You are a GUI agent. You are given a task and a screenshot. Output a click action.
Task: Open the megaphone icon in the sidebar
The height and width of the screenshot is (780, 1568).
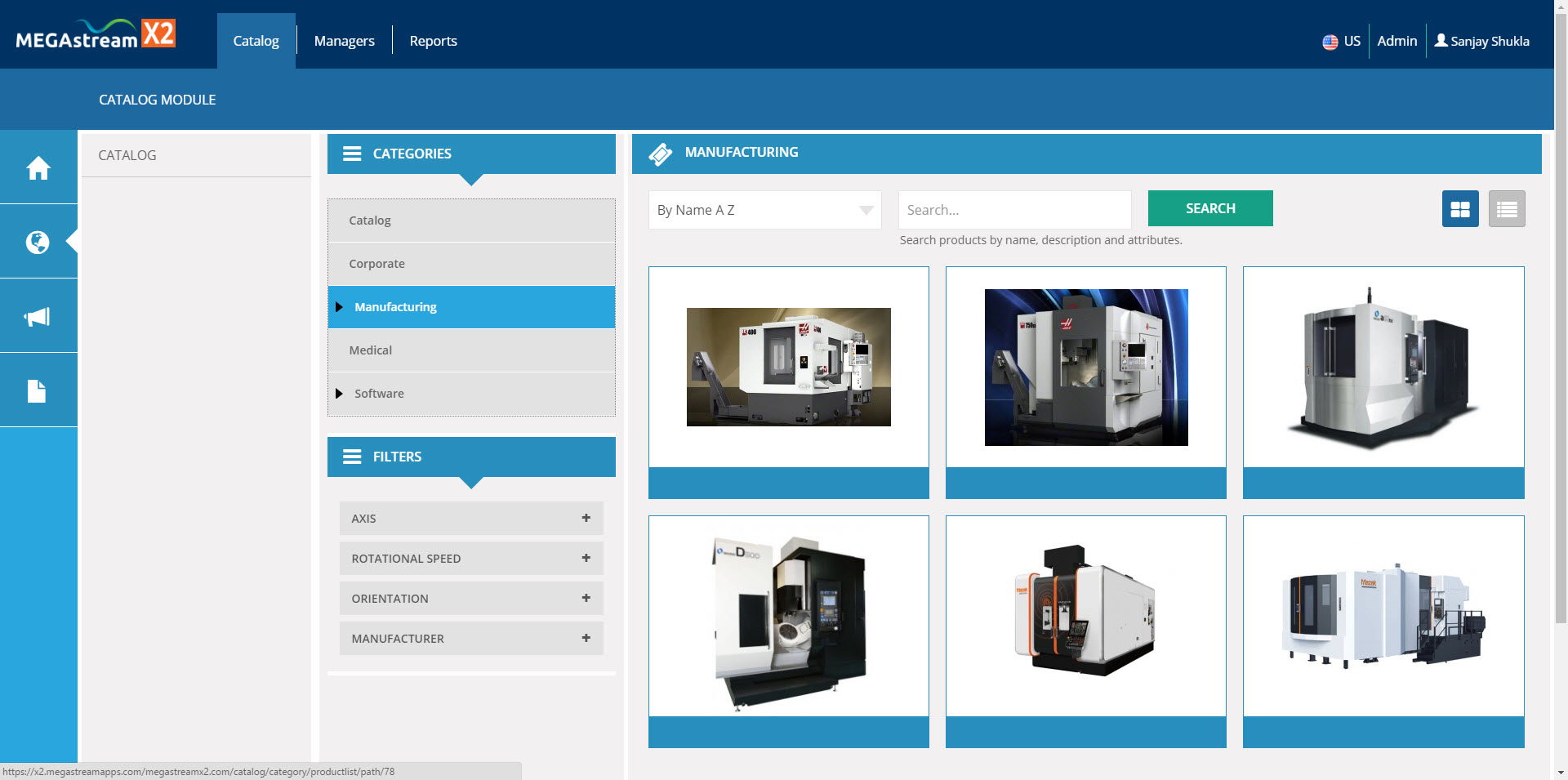coord(38,316)
